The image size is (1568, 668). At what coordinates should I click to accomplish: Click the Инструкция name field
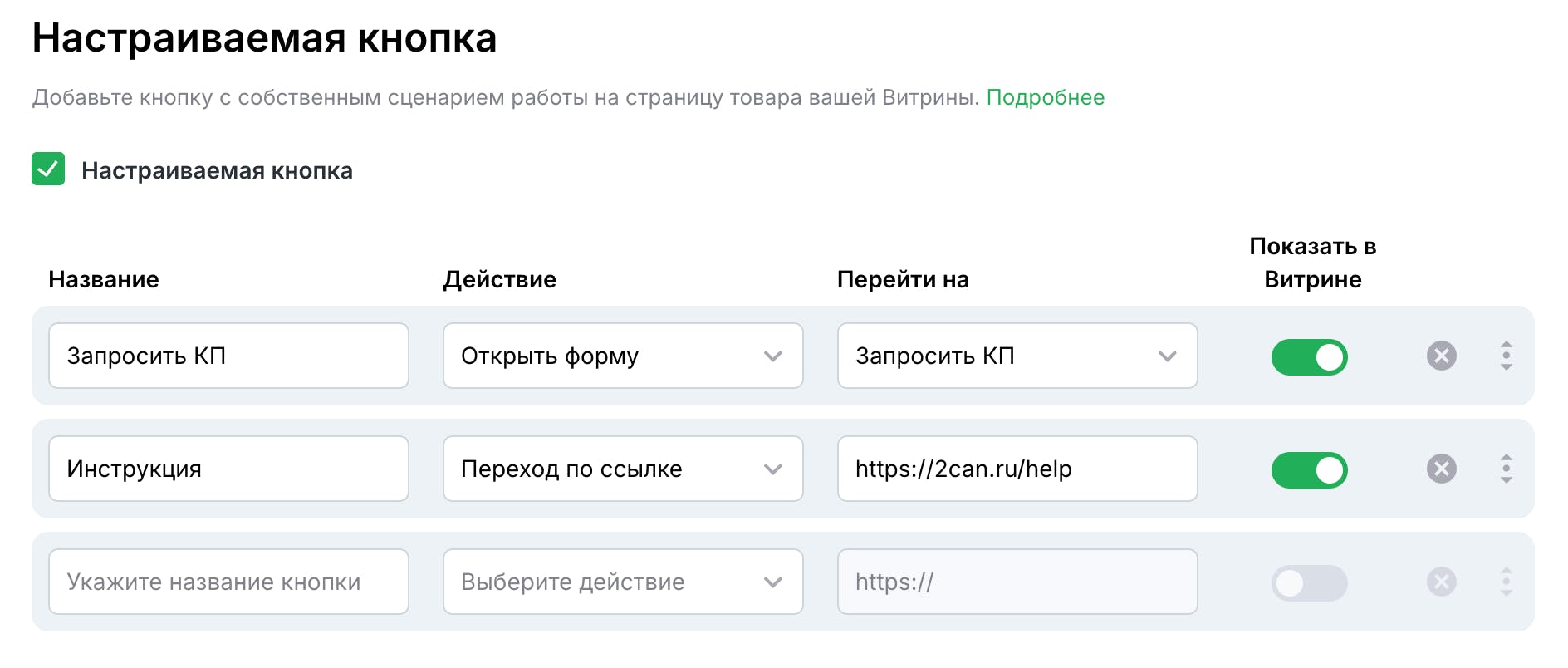tap(228, 469)
